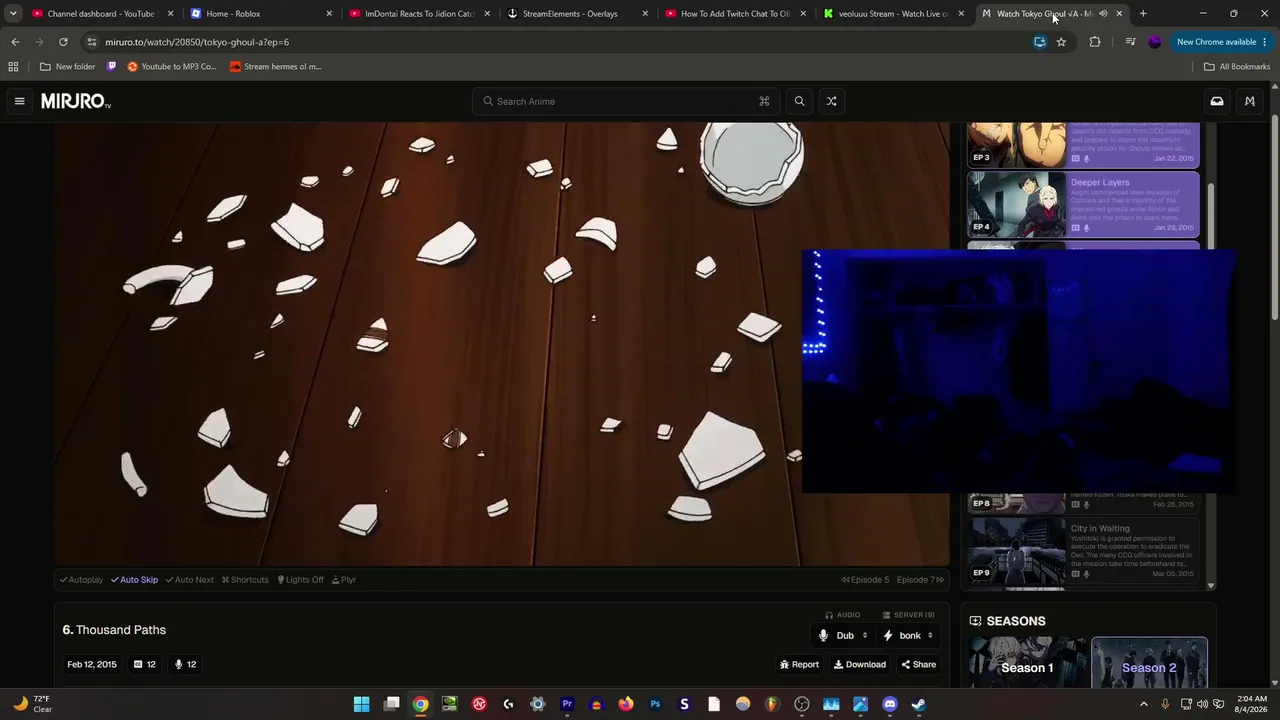Screen dimensions: 1280x720
Task: Bookmark this page with the star icon
Action: [1061, 42]
